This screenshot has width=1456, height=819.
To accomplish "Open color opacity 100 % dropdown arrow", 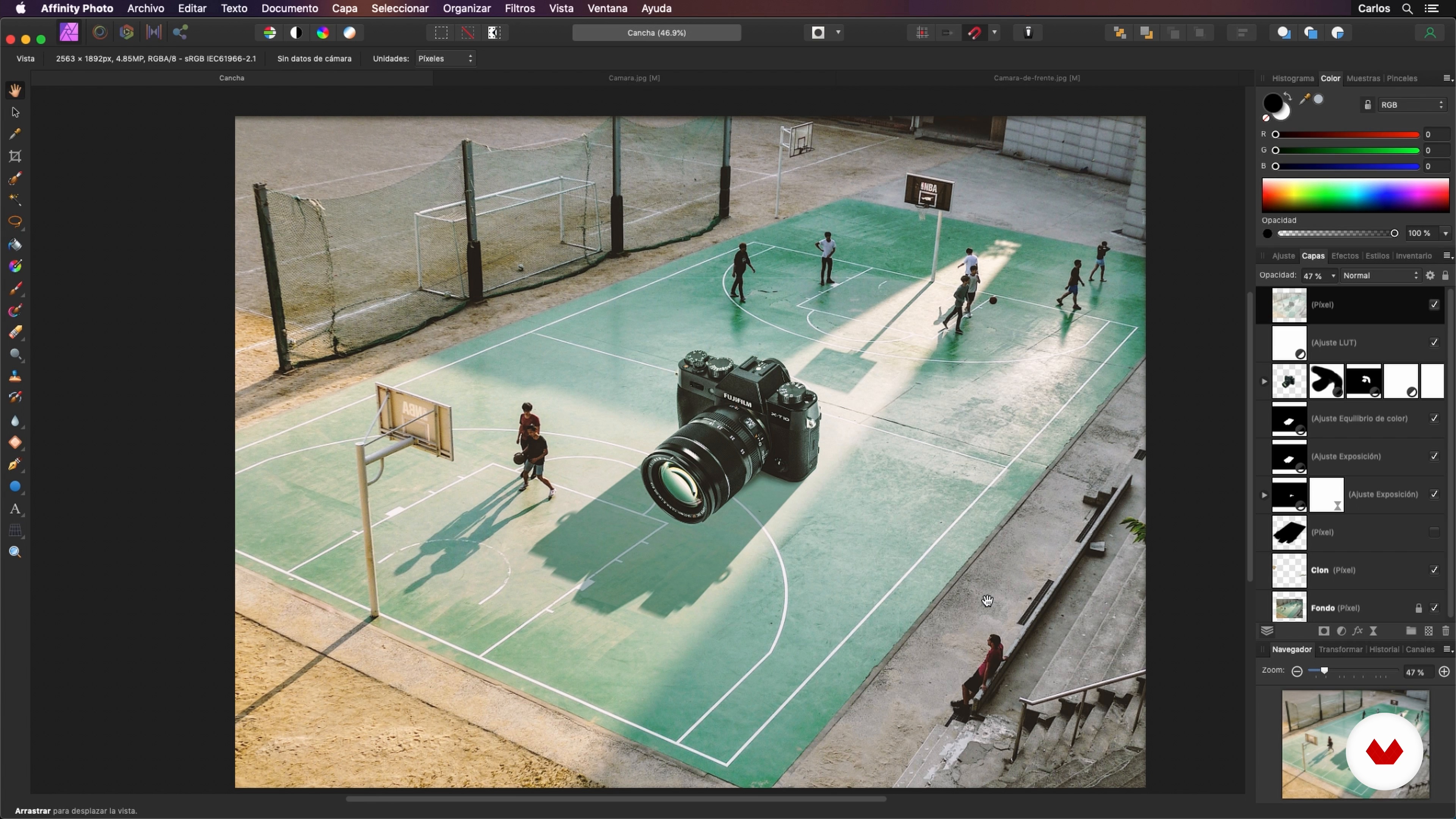I will [x=1445, y=234].
